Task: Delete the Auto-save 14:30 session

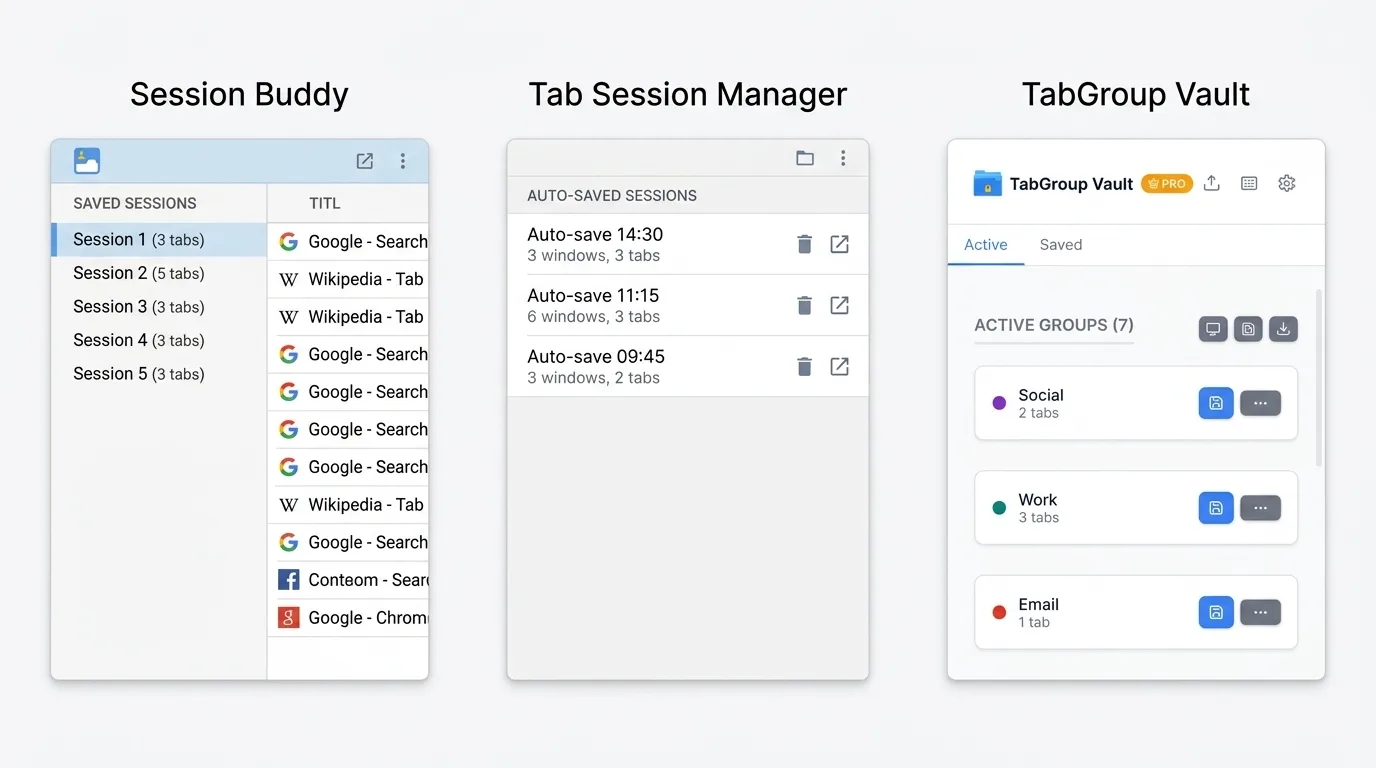Action: [804, 244]
